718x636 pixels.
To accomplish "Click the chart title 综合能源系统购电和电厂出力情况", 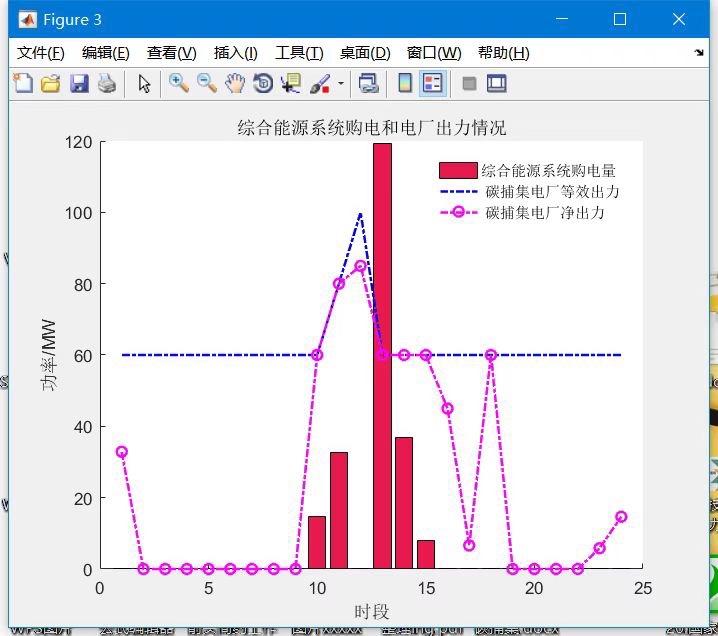I will pos(371,128).
